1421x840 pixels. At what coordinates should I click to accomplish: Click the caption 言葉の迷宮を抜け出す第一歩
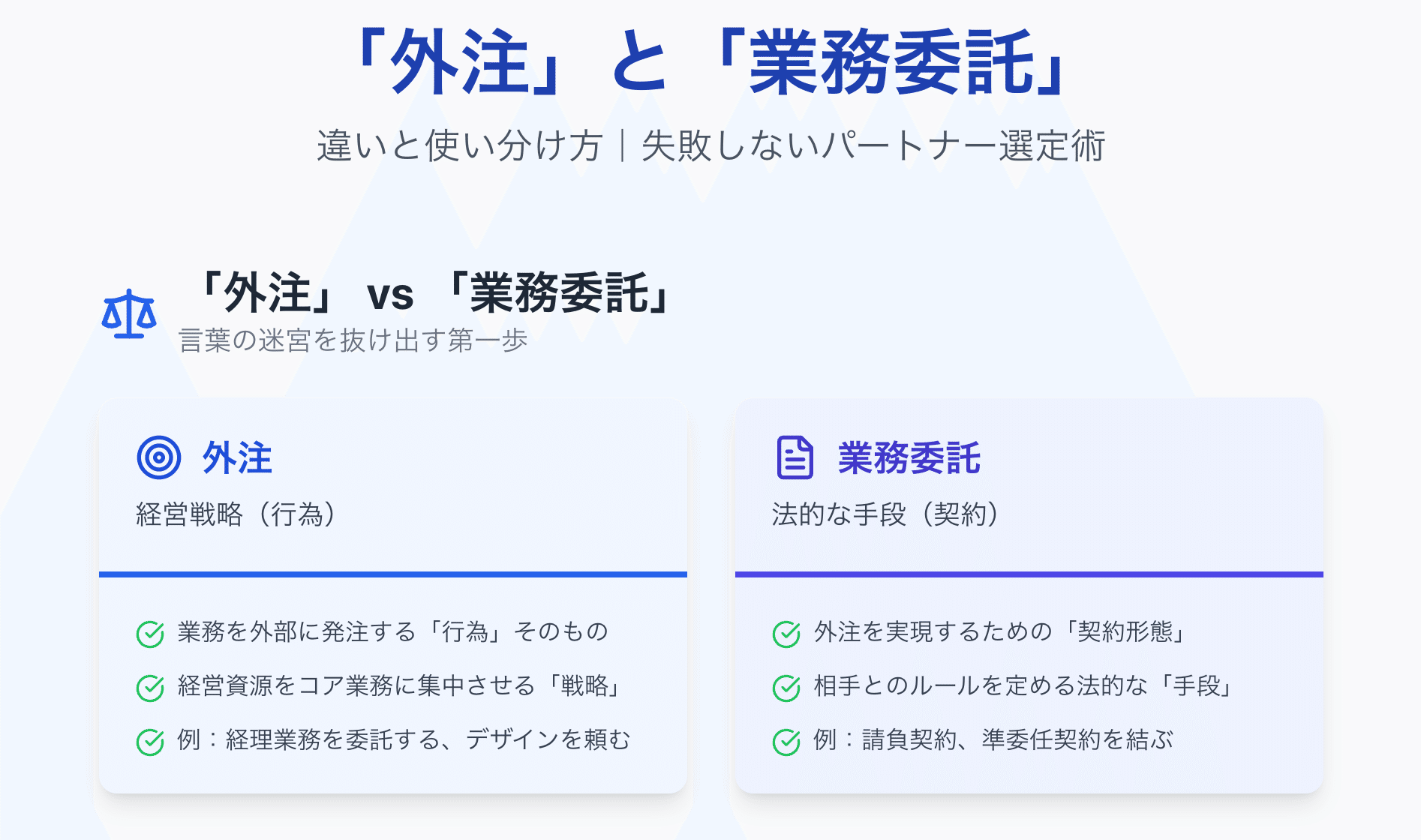pyautogui.click(x=353, y=340)
